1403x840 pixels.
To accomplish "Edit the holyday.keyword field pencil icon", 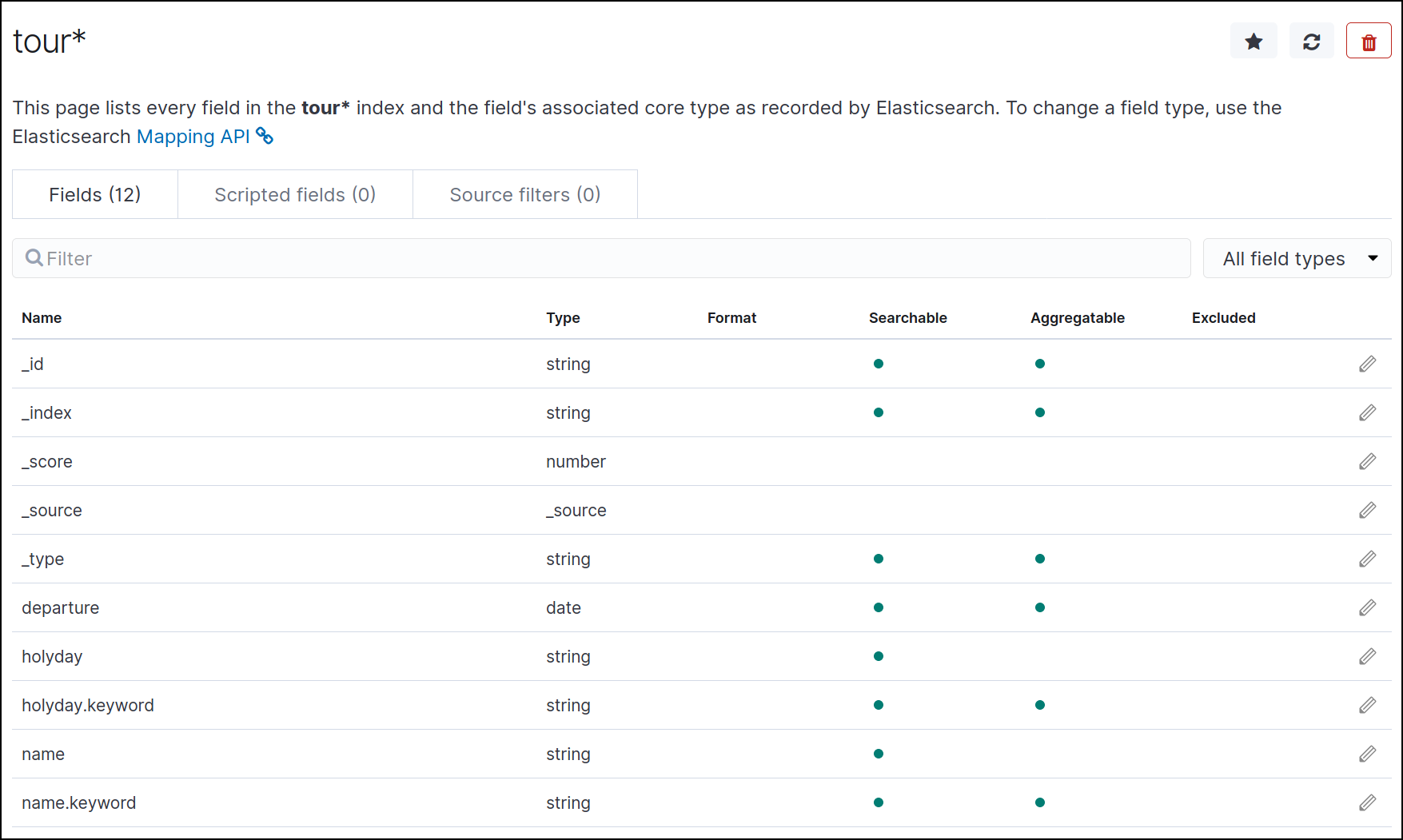I will 1367,706.
